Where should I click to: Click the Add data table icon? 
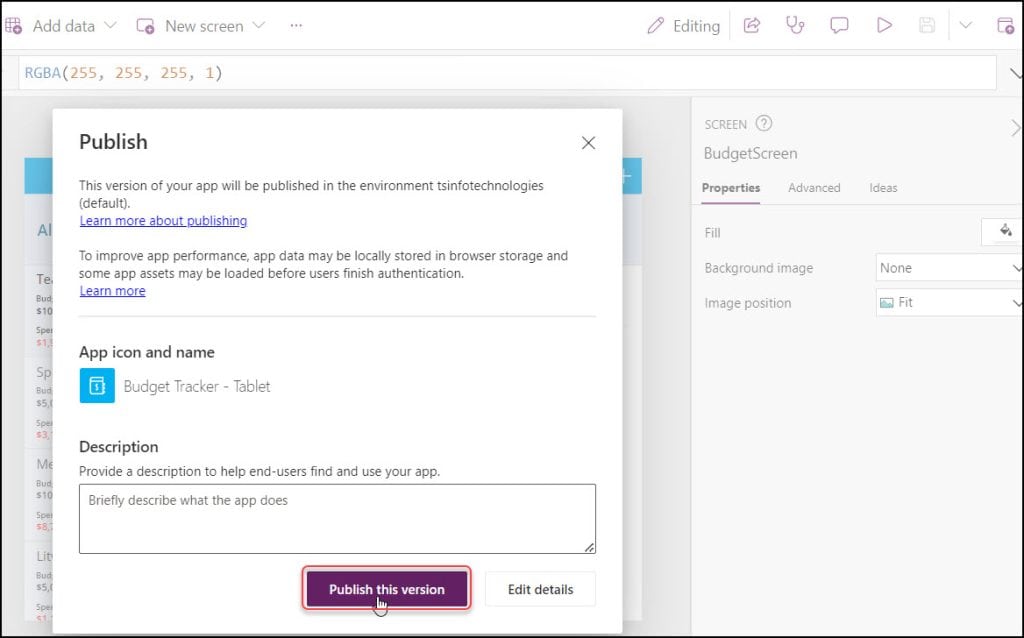(x=14, y=26)
